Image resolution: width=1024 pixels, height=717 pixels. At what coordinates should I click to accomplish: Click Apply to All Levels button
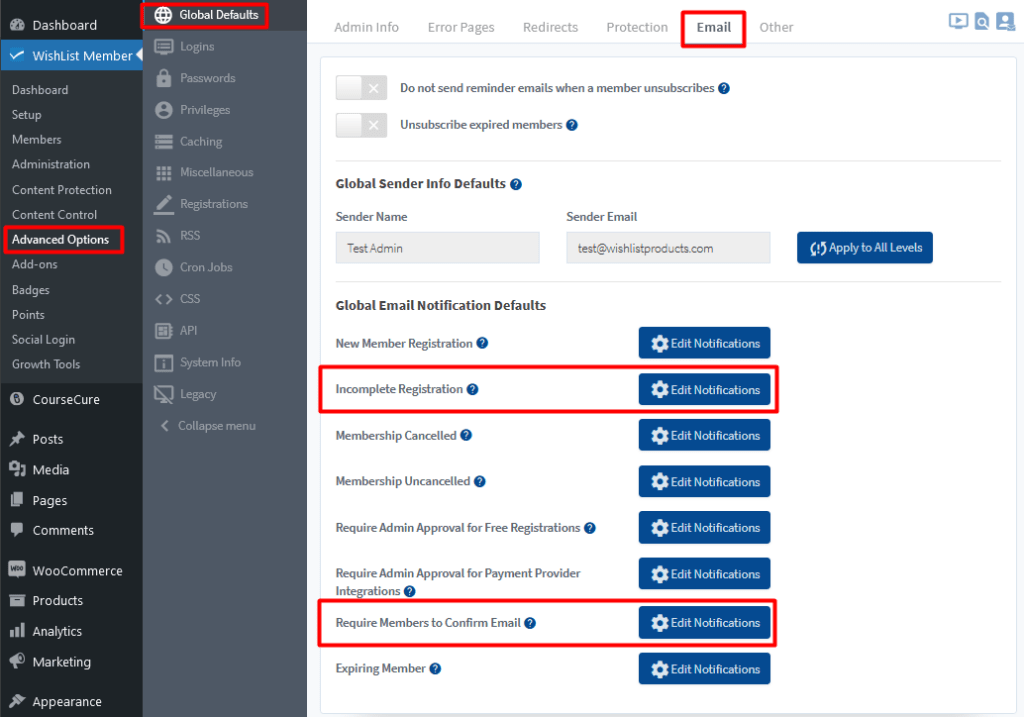[x=865, y=247]
